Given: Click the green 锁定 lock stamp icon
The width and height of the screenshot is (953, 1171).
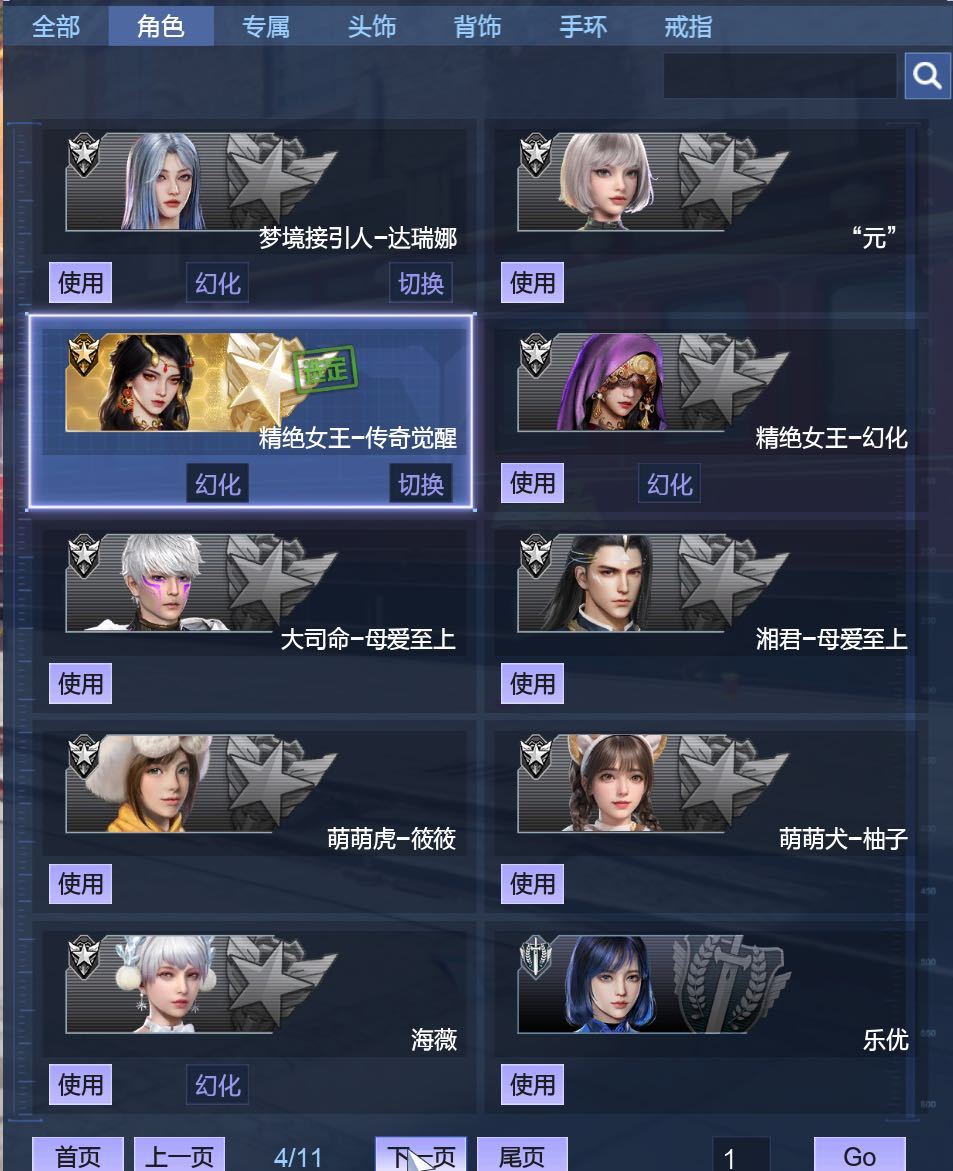Looking at the screenshot, I should tap(326, 368).
